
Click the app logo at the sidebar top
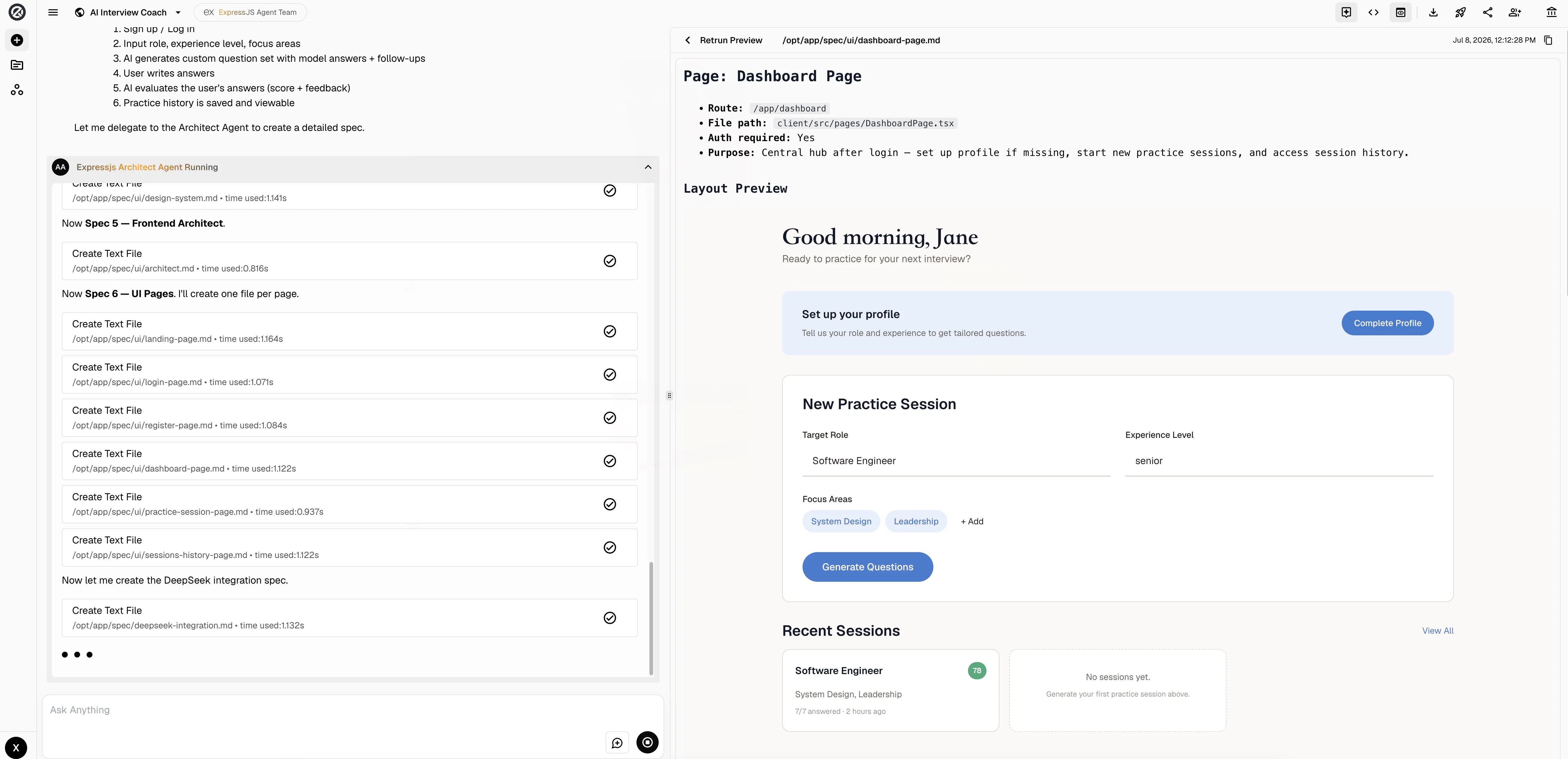pos(17,12)
